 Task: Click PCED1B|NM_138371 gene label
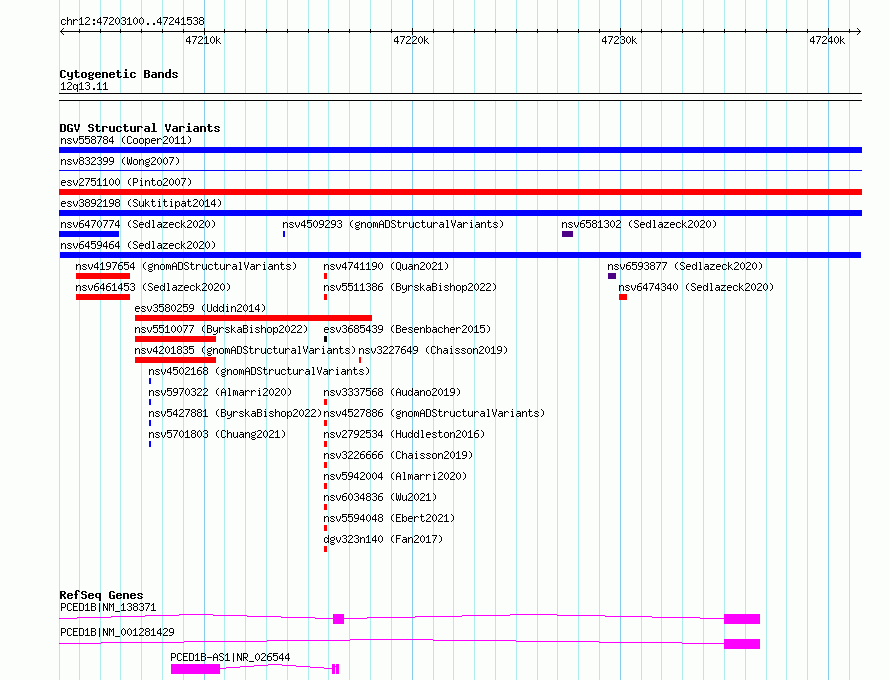click(108, 607)
